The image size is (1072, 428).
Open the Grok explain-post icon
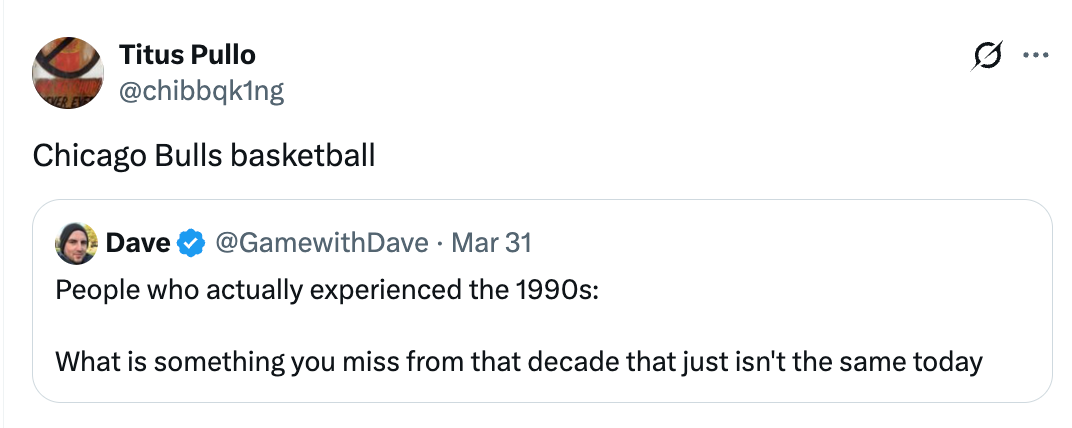tap(986, 58)
